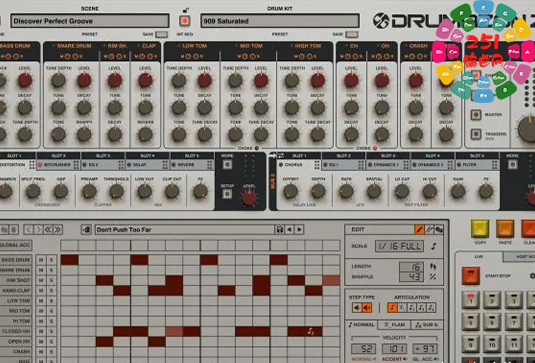
Task: Click the note icon beside SCALE display
Action: coord(434,246)
